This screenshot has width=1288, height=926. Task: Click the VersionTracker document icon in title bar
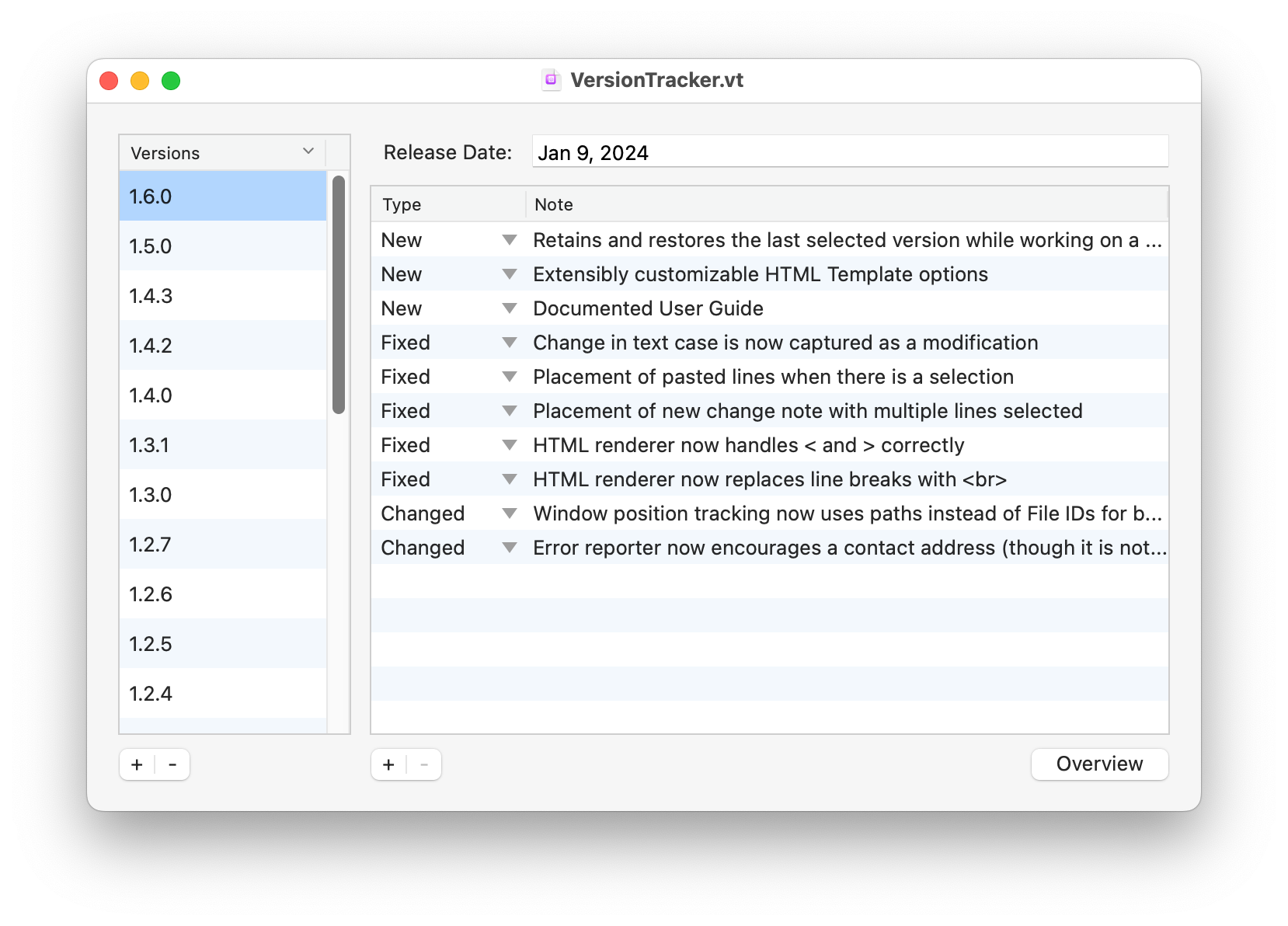click(551, 79)
